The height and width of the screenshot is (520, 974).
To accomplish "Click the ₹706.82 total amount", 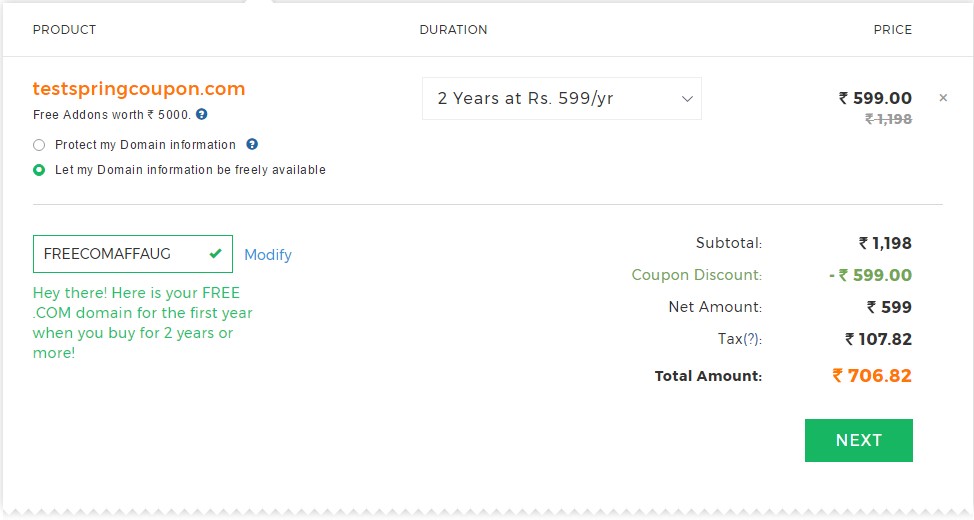I will point(872,376).
